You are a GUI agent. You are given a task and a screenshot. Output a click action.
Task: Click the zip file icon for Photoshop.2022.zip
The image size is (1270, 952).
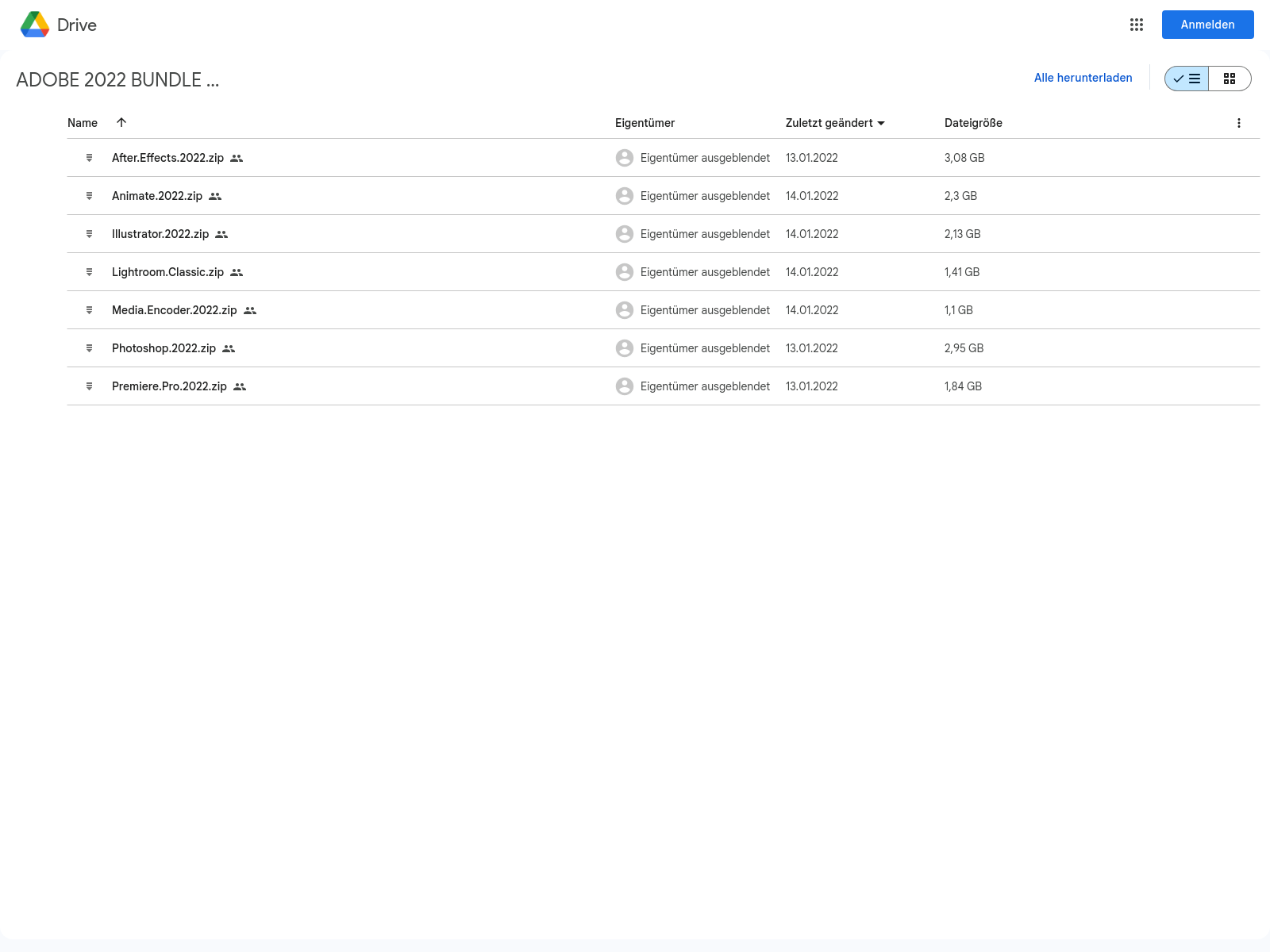pos(89,348)
